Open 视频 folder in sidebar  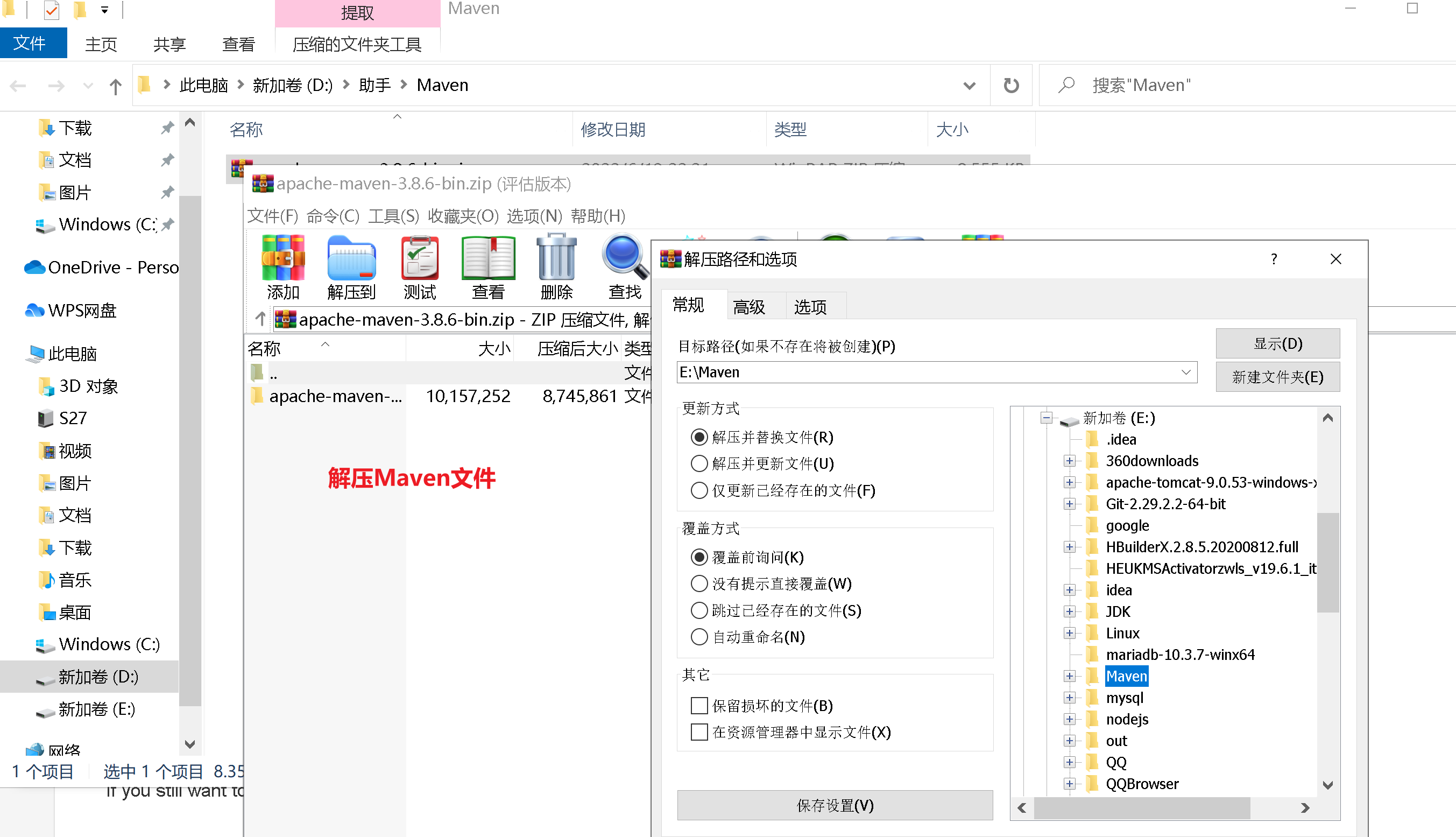point(65,451)
